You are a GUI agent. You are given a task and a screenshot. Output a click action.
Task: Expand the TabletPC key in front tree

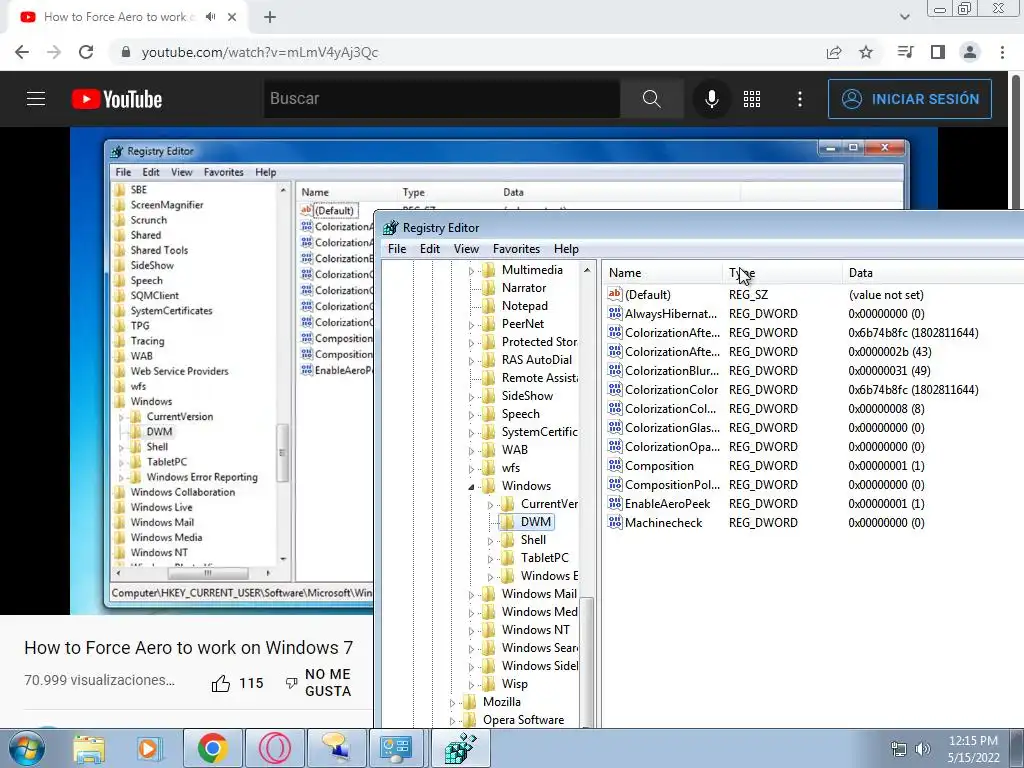[490, 558]
